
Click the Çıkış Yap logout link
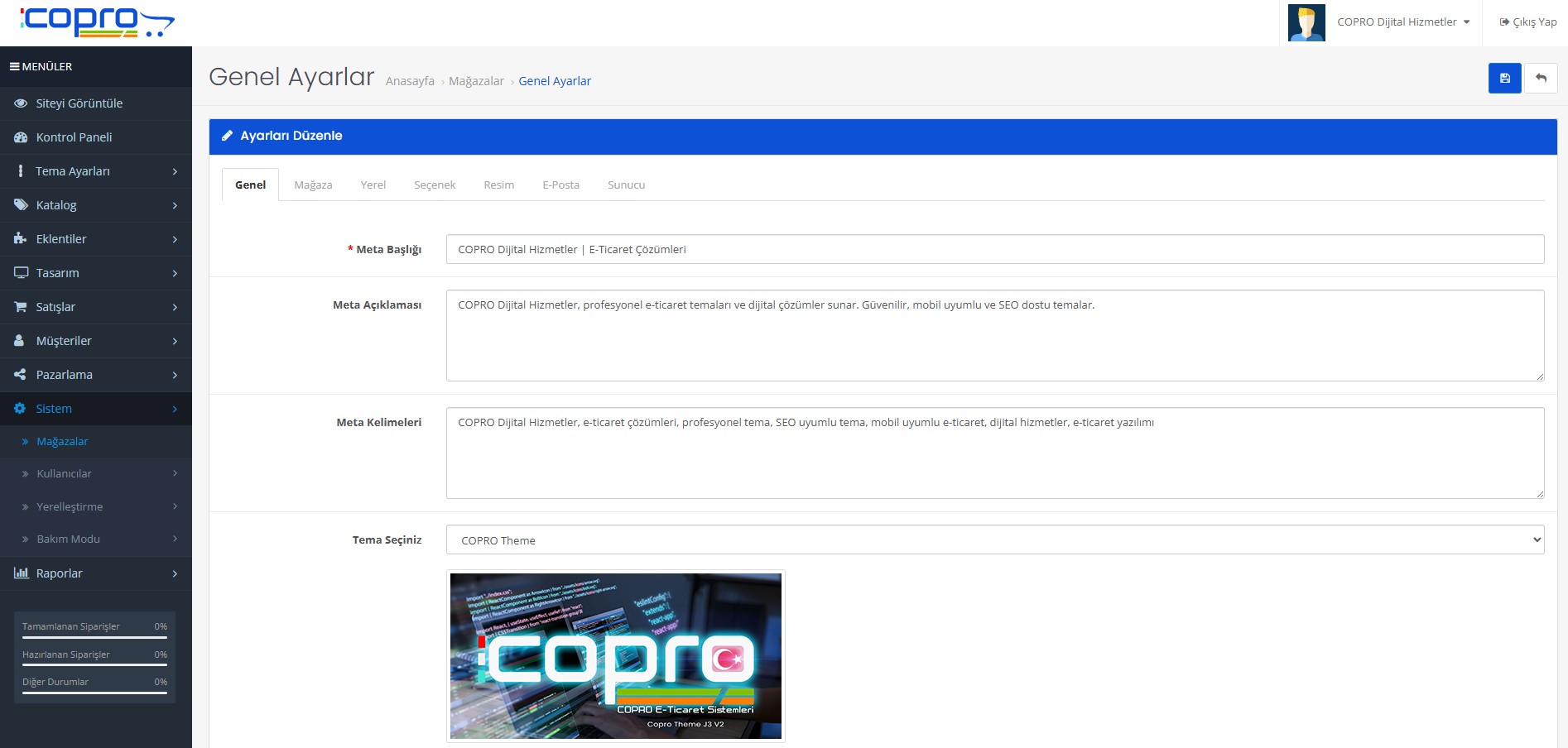[1528, 22]
